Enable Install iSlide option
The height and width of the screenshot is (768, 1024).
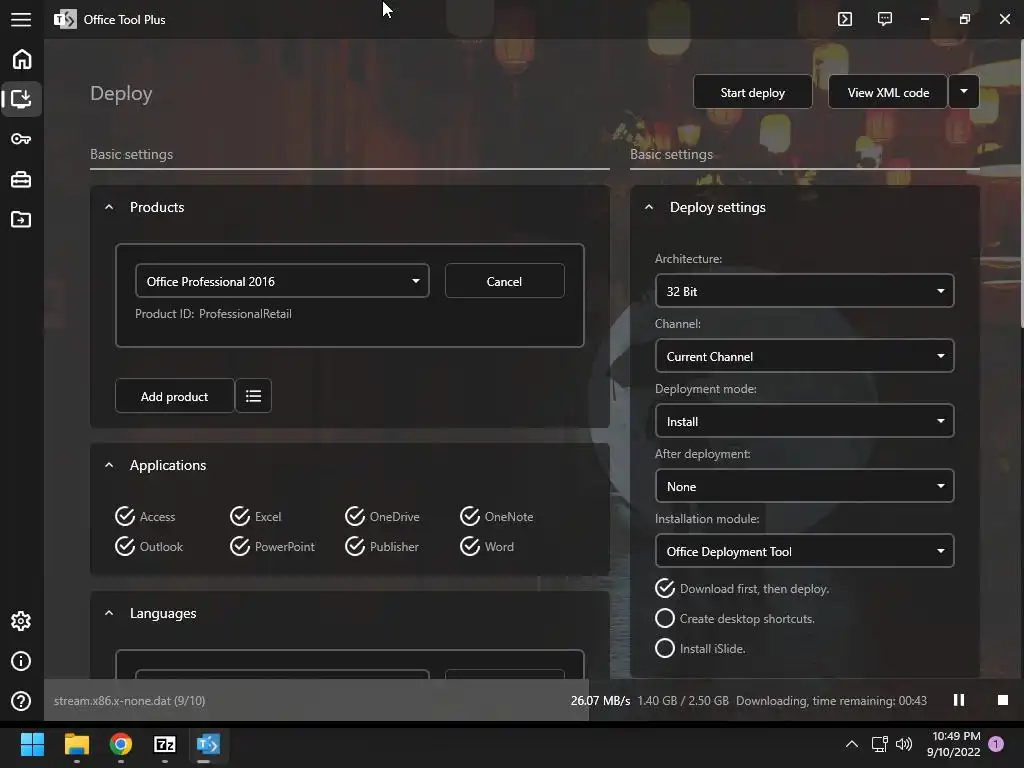point(700,648)
